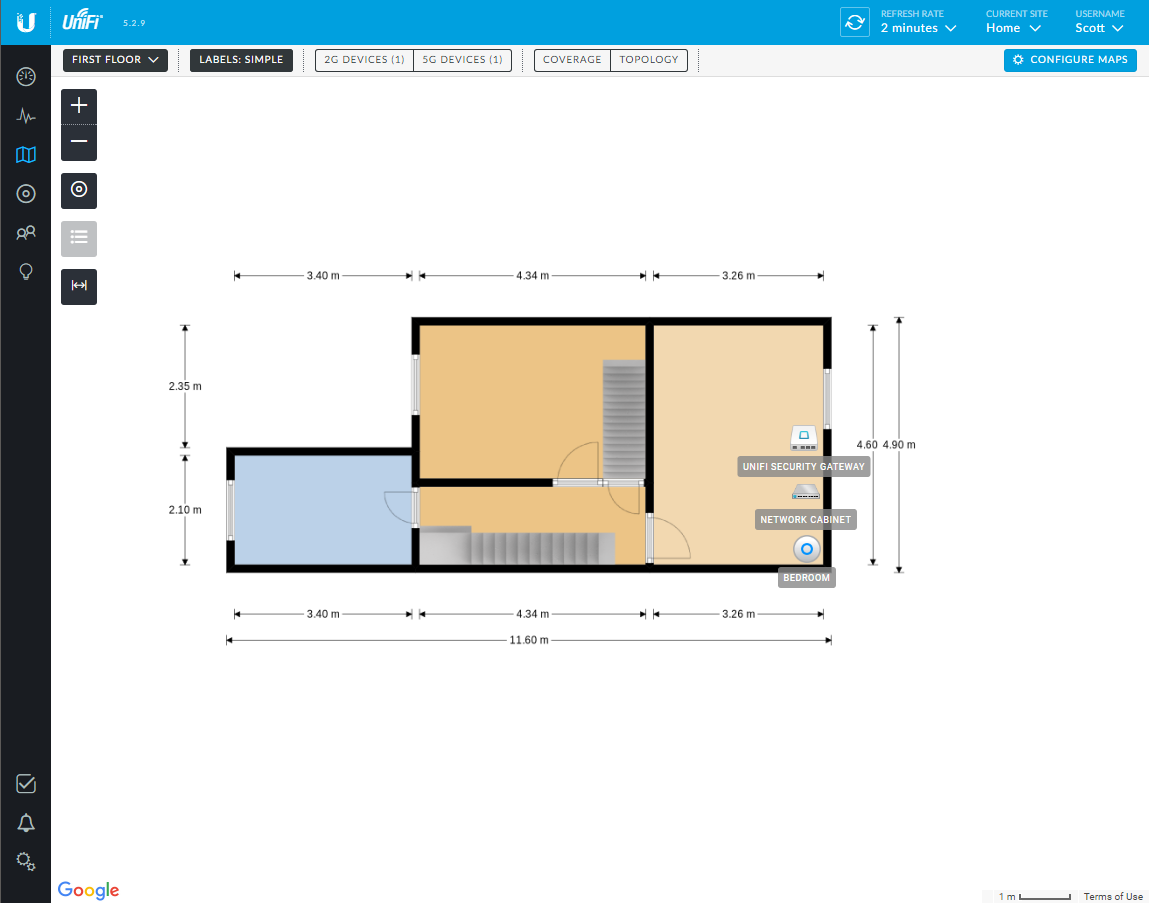View Statistics via the pulse icon
This screenshot has width=1149, height=903.
point(26,116)
